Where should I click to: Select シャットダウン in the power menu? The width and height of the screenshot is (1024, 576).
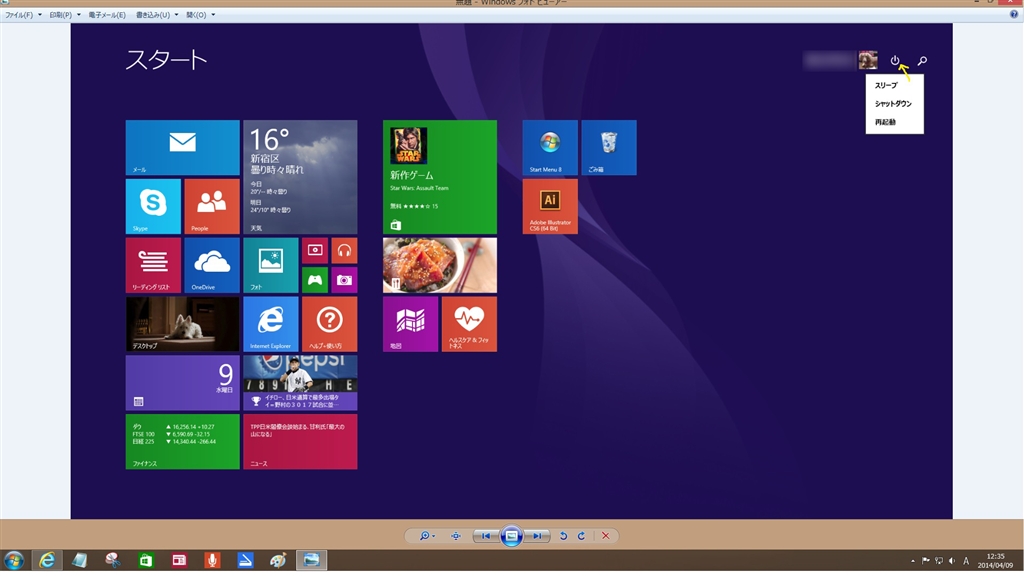(894, 103)
